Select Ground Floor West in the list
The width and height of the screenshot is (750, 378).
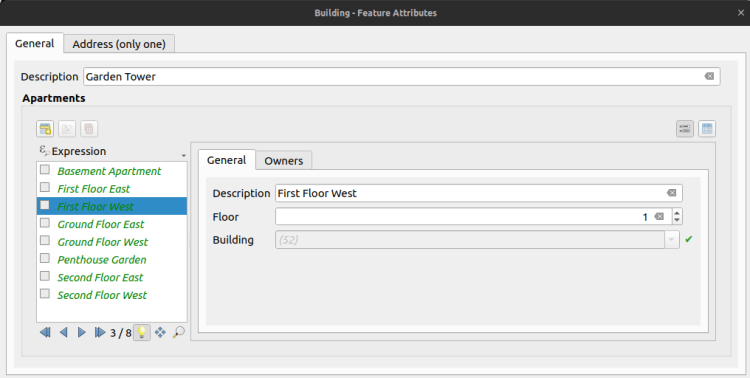(112, 242)
